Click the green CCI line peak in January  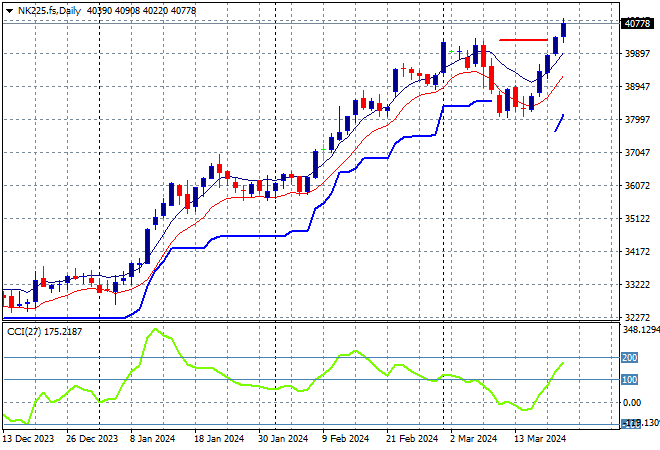pos(154,329)
